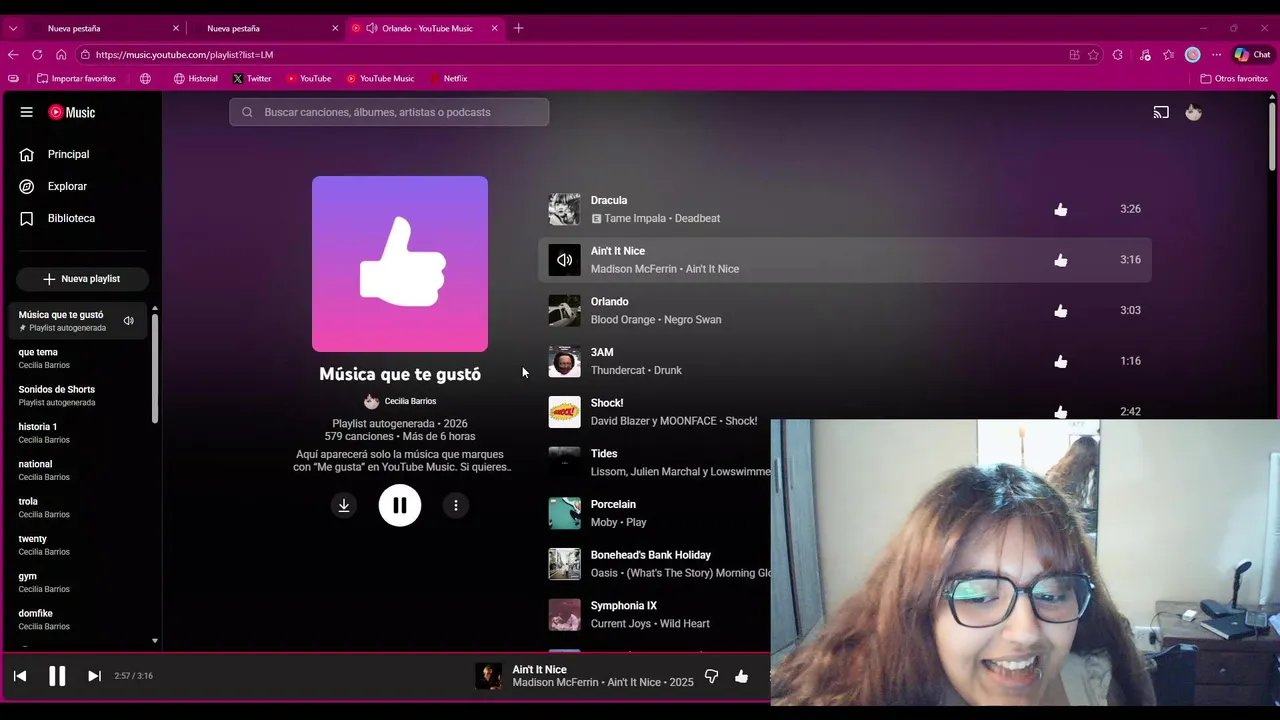Click the sidebar playlist scroll-down arrow
1280x720 pixels.
click(154, 641)
